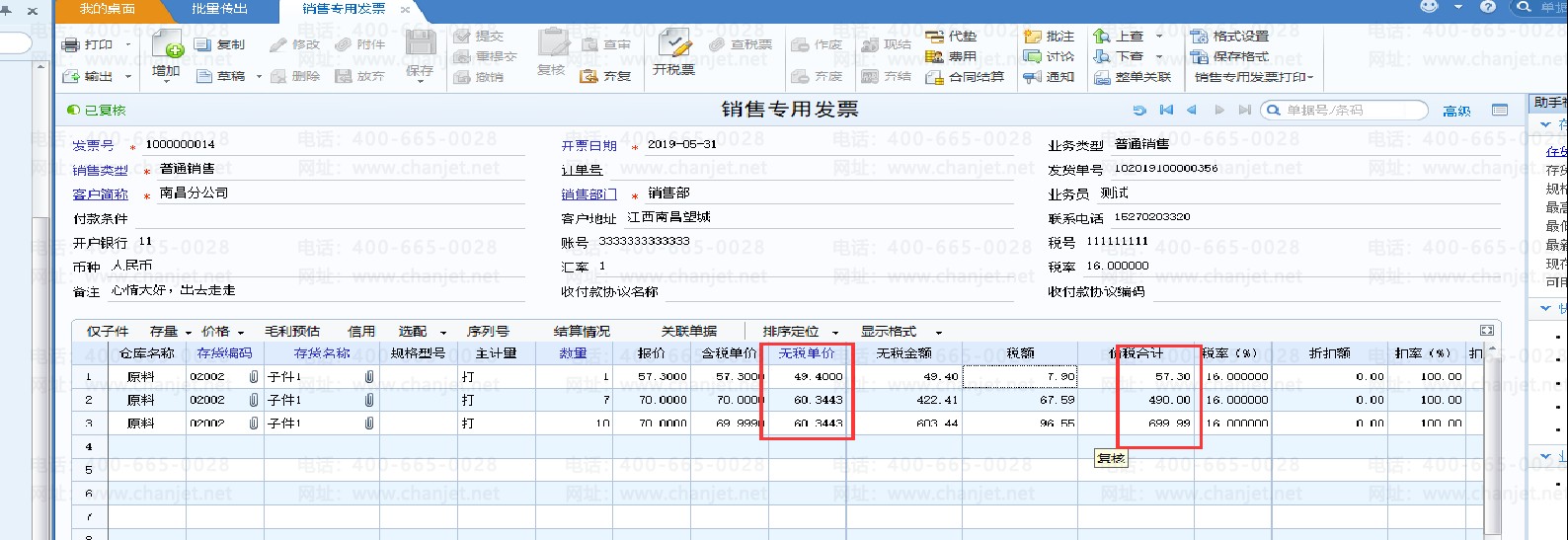
Task: Open the 输出 dropdown arrow
Action: pyautogui.click(x=128, y=77)
